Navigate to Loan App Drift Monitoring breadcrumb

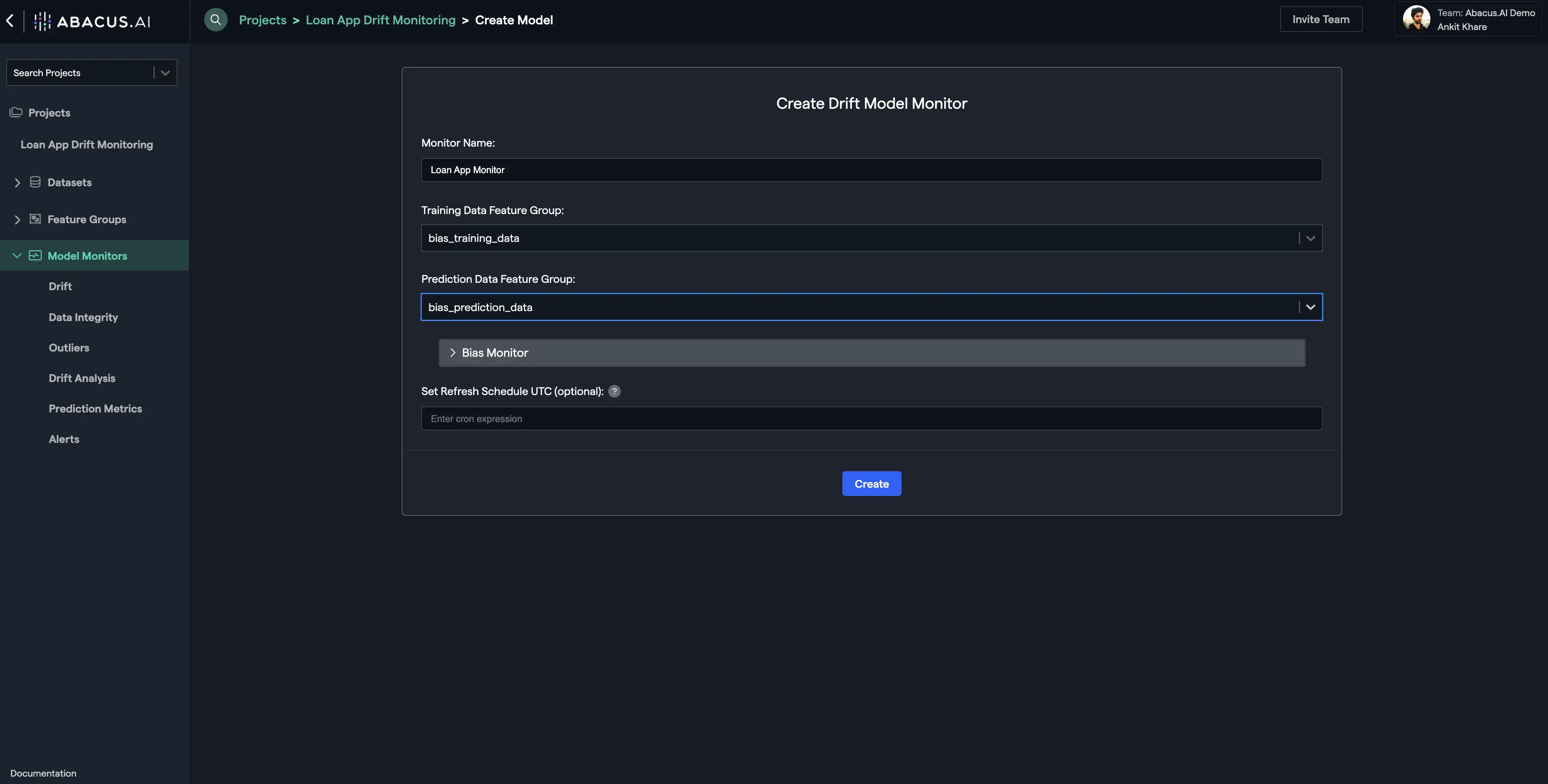[x=380, y=20]
